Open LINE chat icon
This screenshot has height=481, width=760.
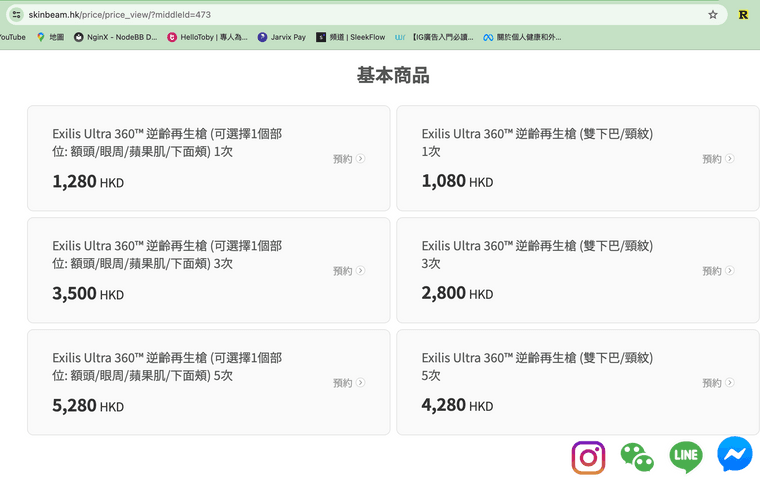click(x=686, y=457)
